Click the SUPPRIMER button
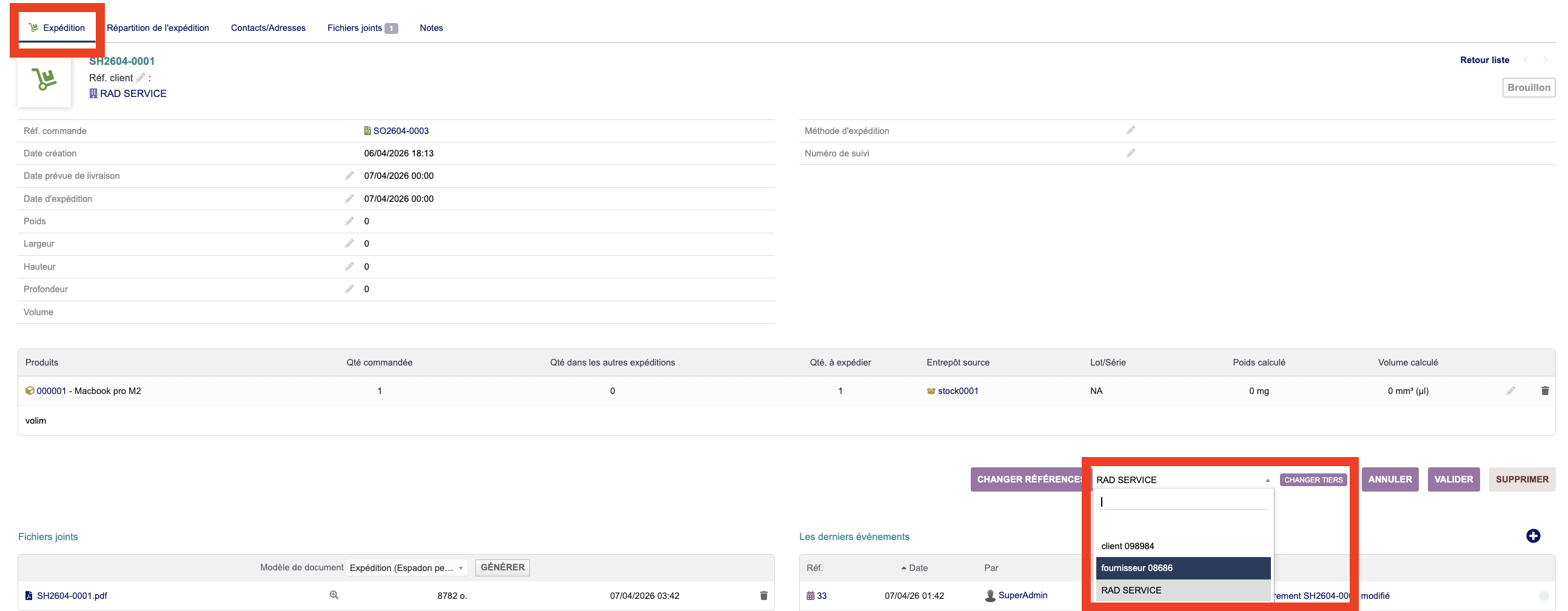Viewport: 1568px width, 611px height. pos(1522,479)
